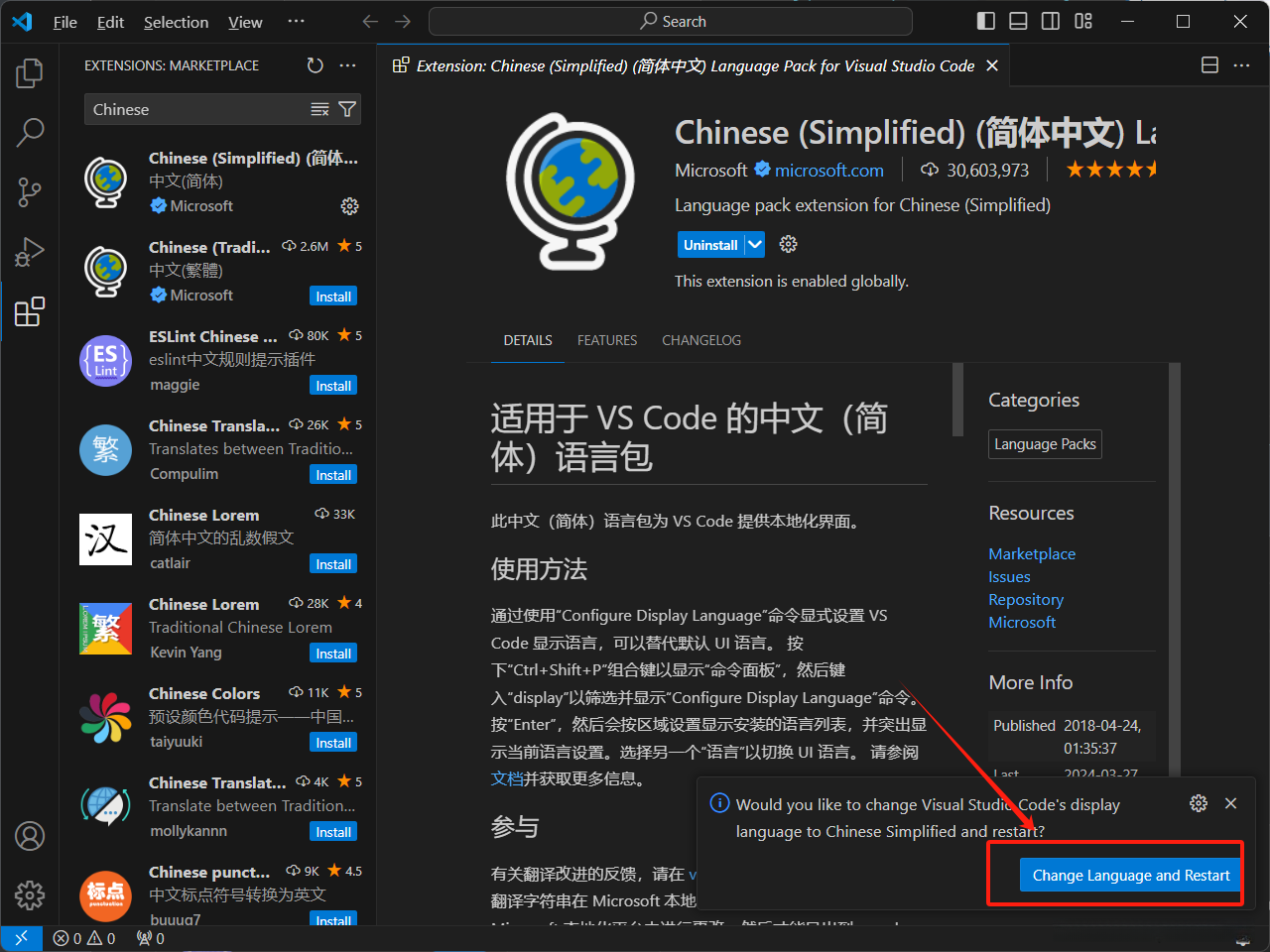Image resolution: width=1270 pixels, height=952 pixels.
Task: Switch to the DETAILS tab
Action: point(528,340)
